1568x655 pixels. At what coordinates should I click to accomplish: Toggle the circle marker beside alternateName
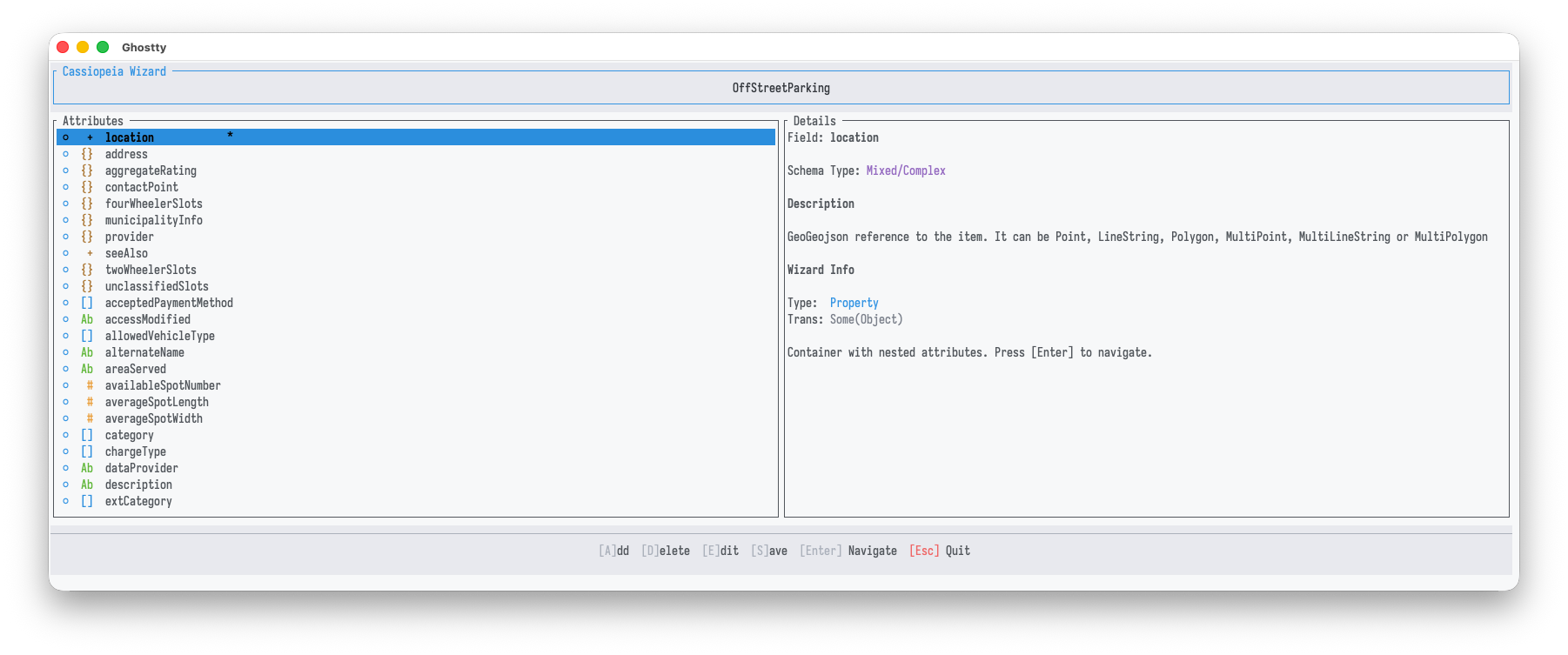pyautogui.click(x=65, y=352)
